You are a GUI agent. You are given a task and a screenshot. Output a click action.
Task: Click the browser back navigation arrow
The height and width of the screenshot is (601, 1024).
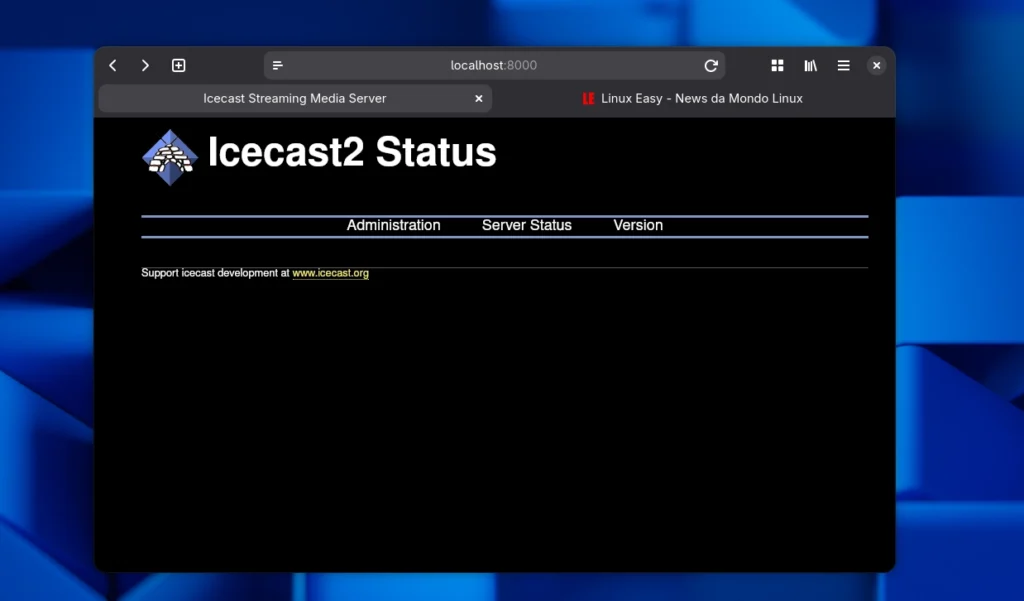[112, 65]
